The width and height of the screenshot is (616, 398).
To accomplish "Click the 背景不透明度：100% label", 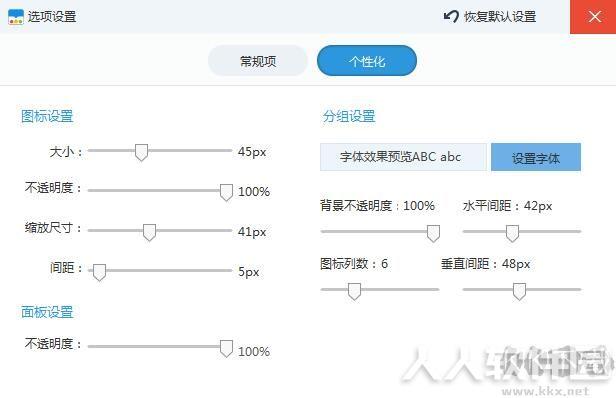I will point(377,205).
